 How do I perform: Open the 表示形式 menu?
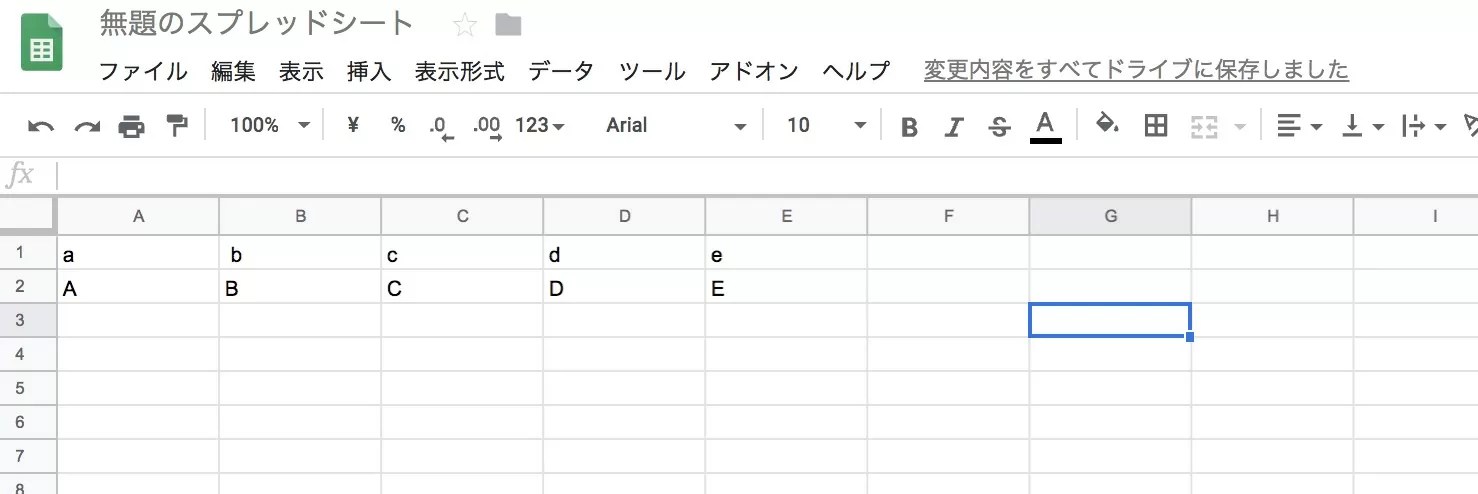(460, 71)
